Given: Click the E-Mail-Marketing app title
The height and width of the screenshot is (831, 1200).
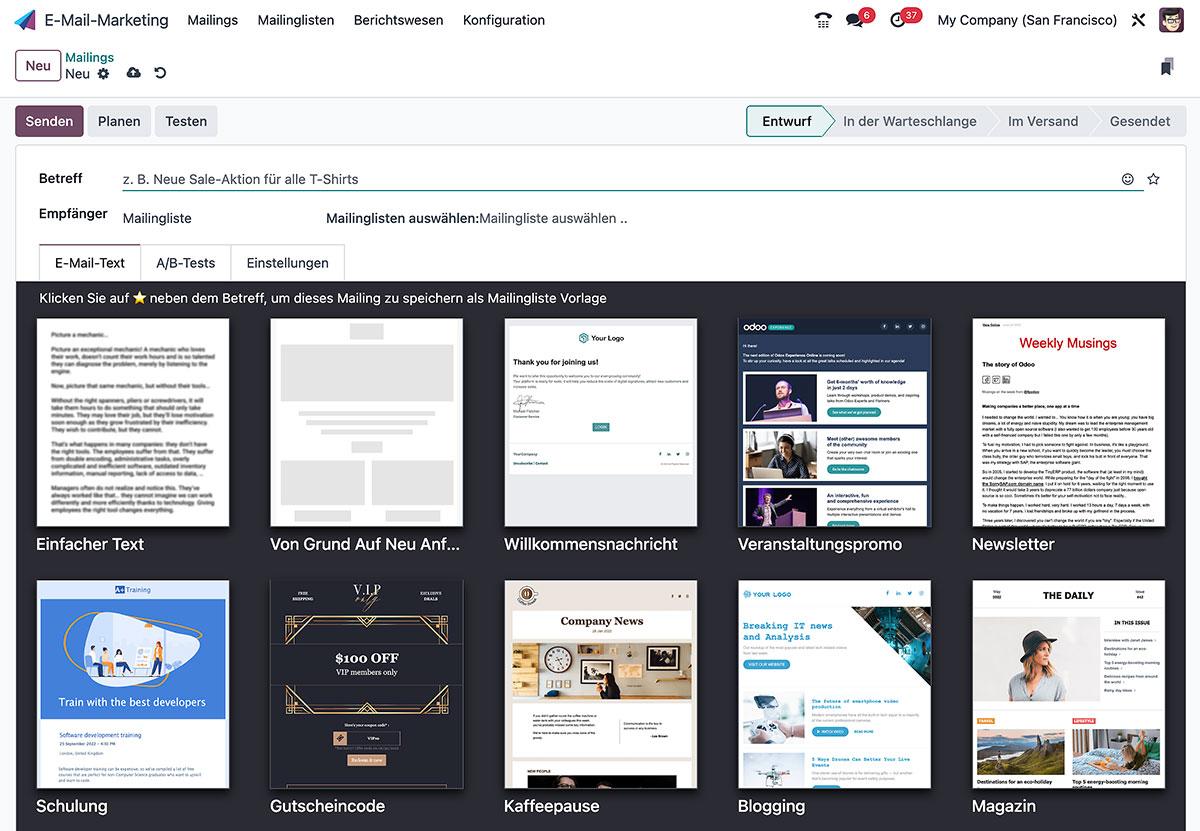Looking at the screenshot, I should (107, 20).
